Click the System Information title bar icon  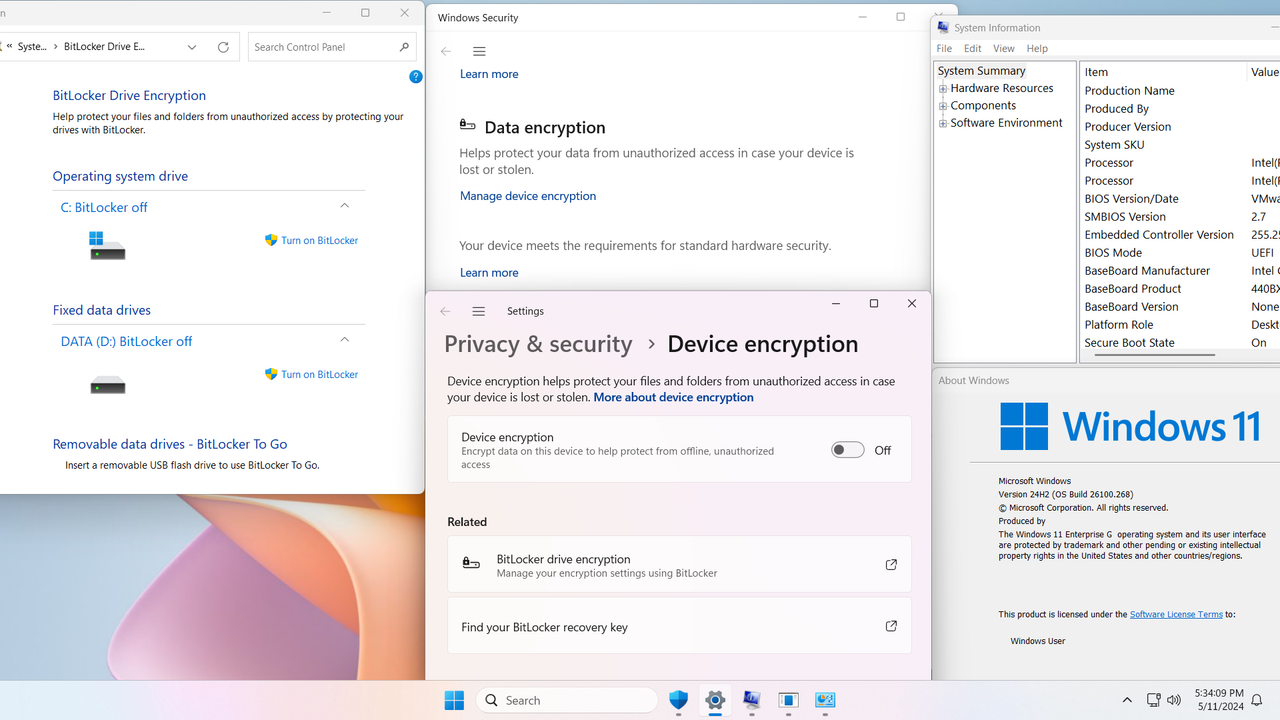coord(943,28)
